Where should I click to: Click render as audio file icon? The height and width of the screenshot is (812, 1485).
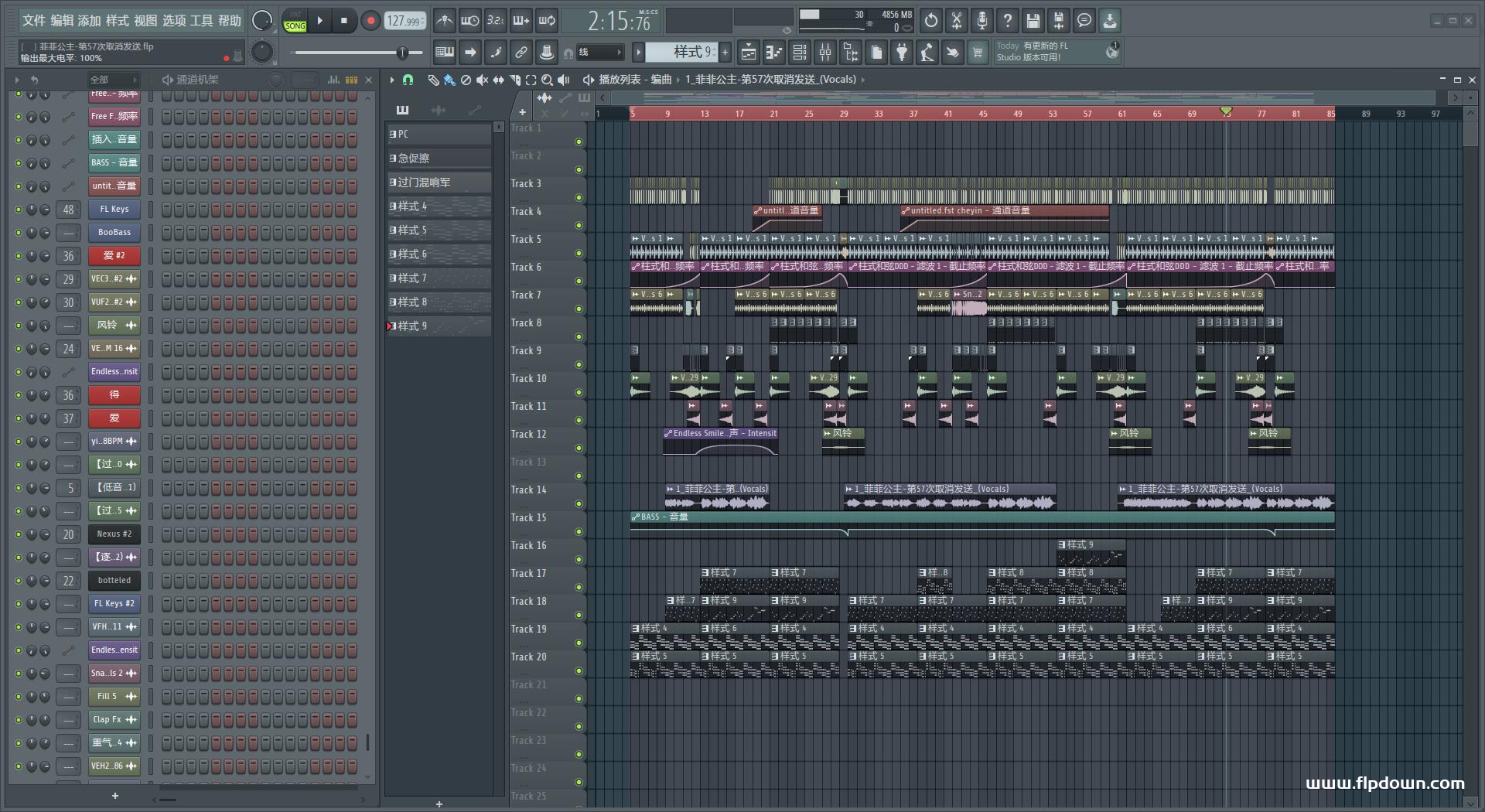coord(1059,21)
